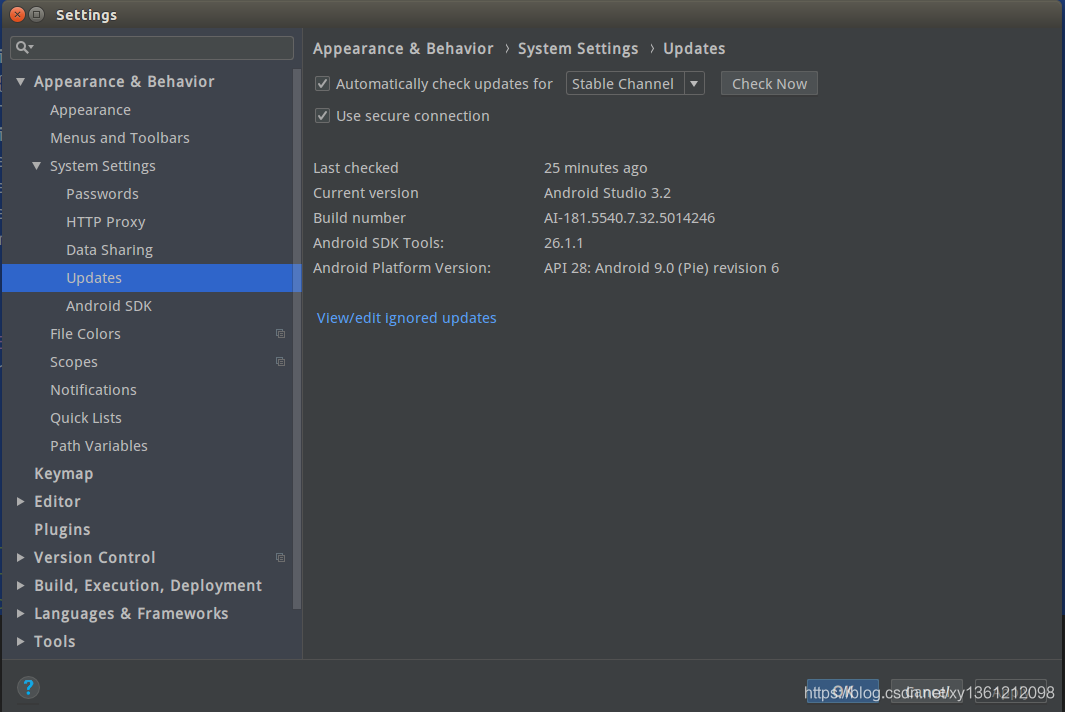Screen dimensions: 1065x712
Task: Select File Colors settings
Action: 85,334
